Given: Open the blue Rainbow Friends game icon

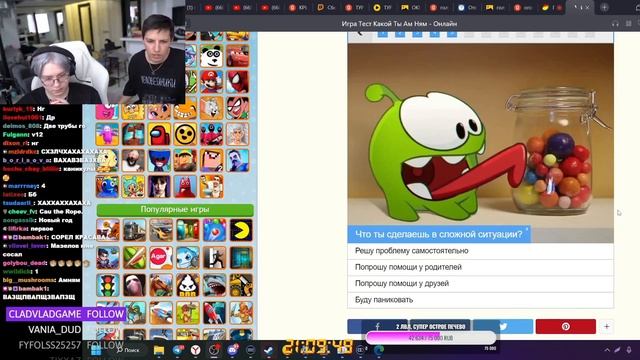Looking at the screenshot, I should (x=107, y=187).
